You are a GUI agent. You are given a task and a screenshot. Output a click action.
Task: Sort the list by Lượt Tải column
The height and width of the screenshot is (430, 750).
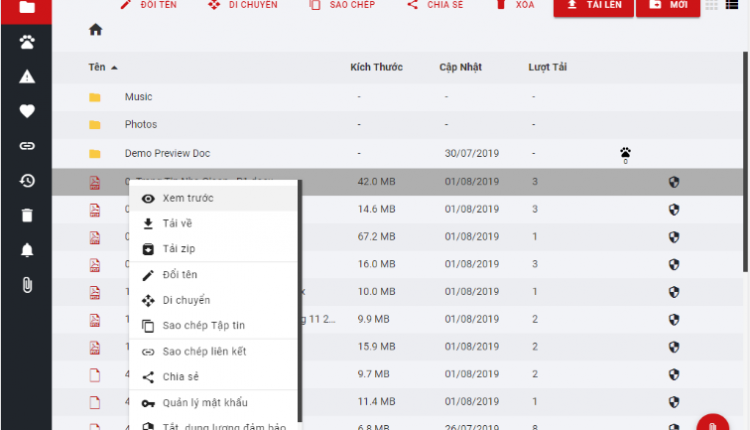pos(547,67)
